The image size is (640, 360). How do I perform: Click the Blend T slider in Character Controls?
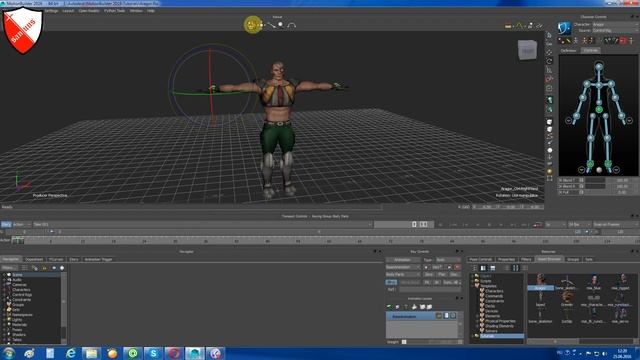[596, 180]
